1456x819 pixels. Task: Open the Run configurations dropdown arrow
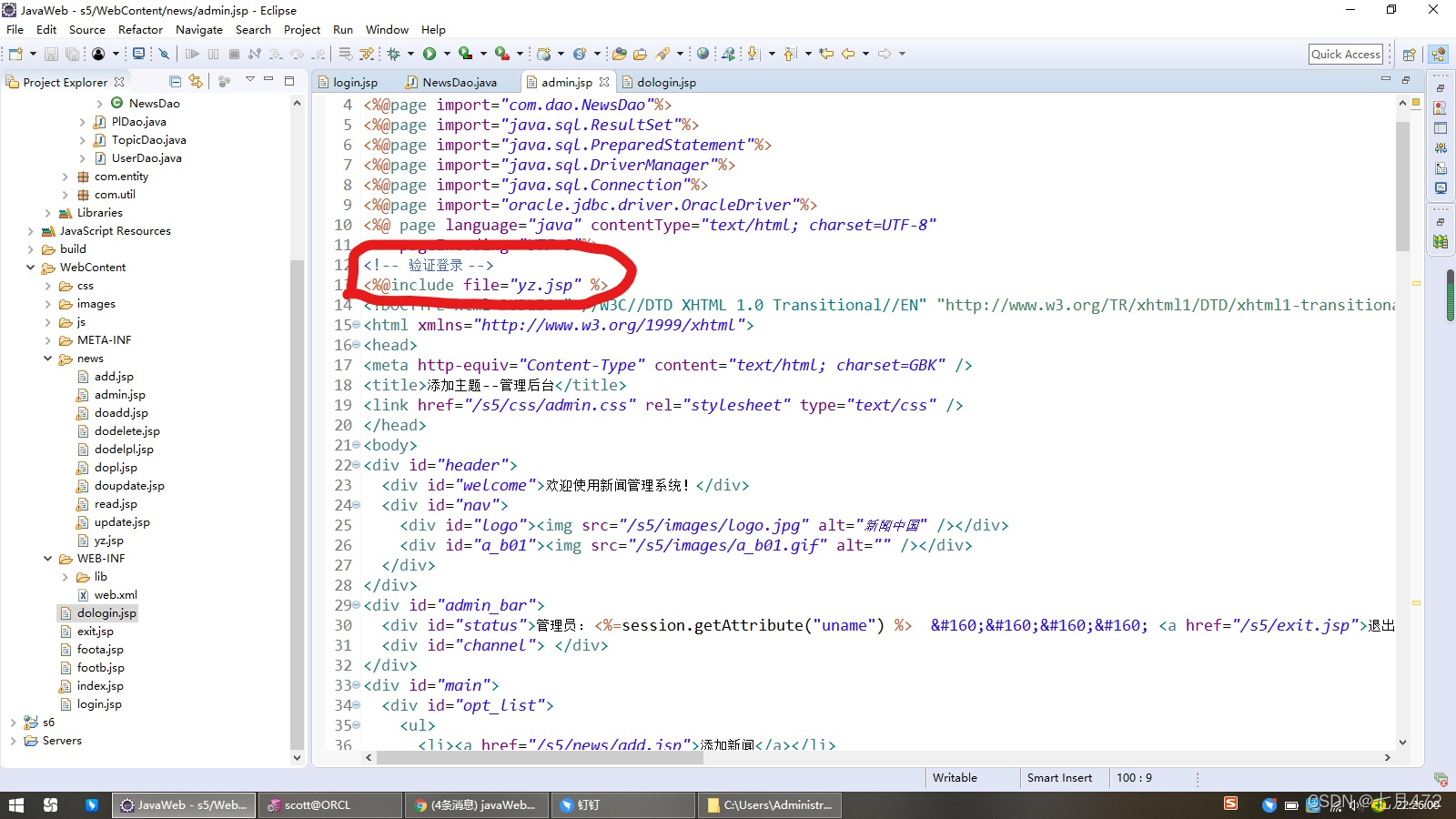[445, 54]
